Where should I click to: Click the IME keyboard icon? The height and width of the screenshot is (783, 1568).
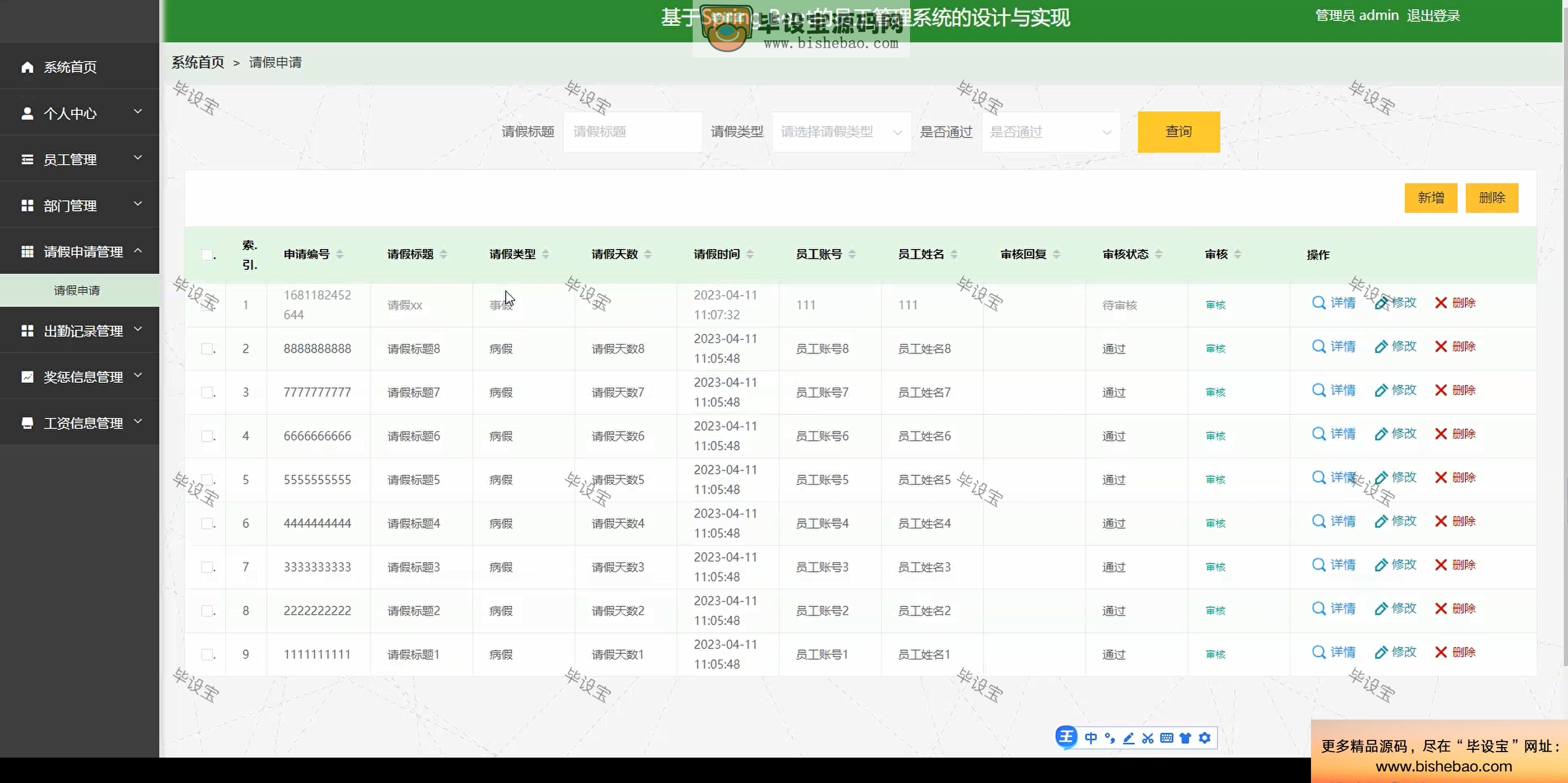(x=1166, y=738)
